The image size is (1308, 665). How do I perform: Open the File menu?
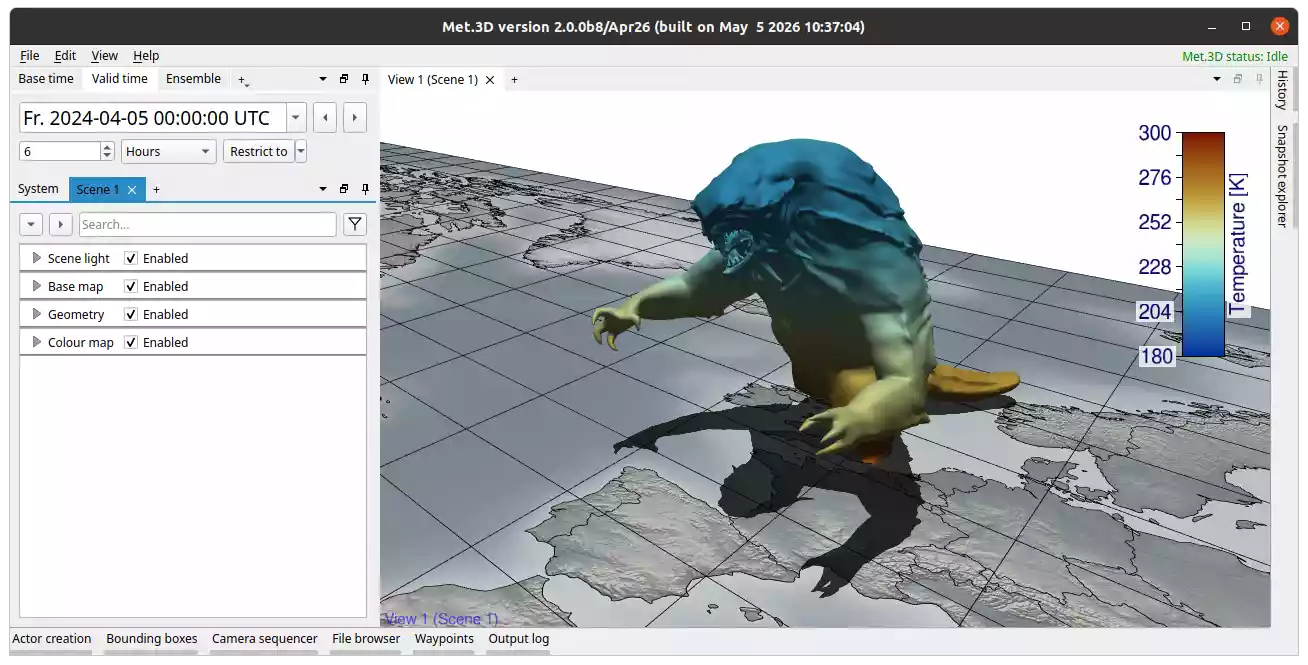pyautogui.click(x=29, y=56)
